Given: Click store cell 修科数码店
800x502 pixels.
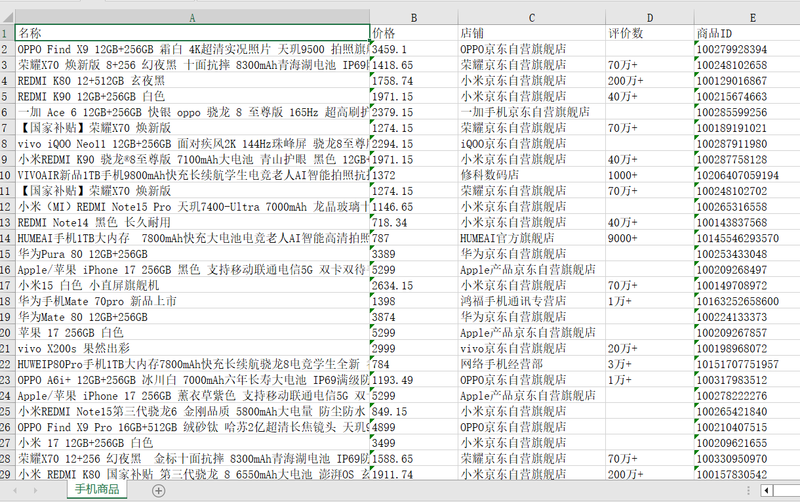Looking at the screenshot, I should (x=532, y=175).
